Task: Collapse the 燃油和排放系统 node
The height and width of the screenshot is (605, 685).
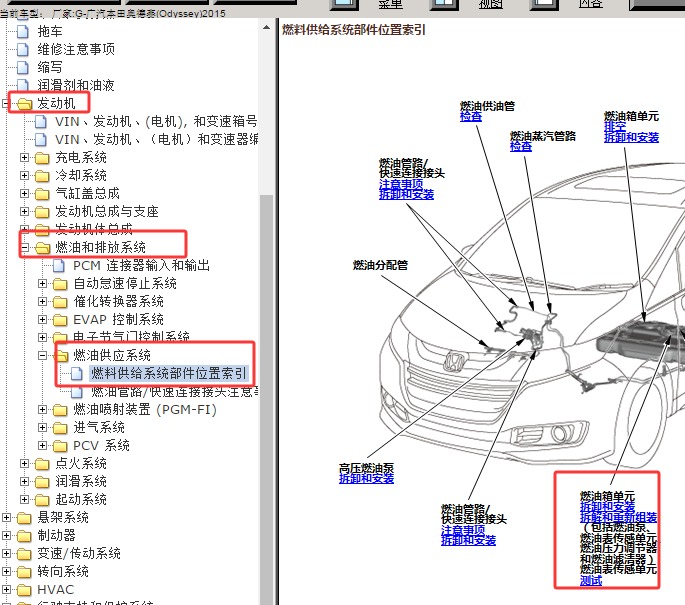Action: point(24,248)
